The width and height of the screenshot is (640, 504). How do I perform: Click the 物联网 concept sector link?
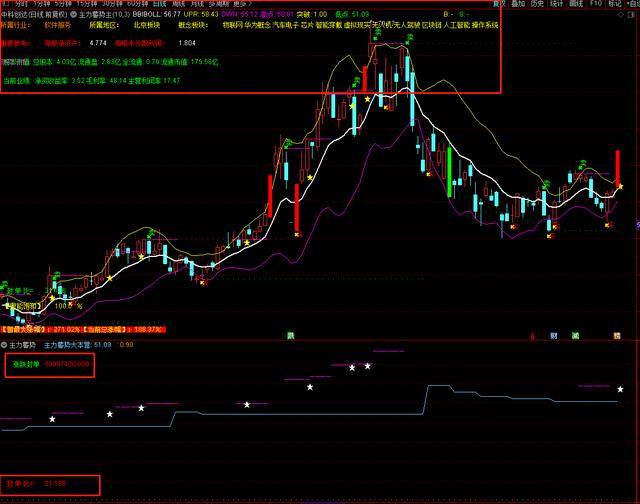click(x=231, y=26)
